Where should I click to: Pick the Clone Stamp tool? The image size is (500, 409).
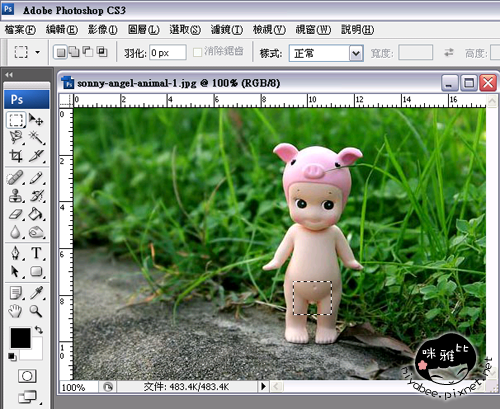point(15,196)
